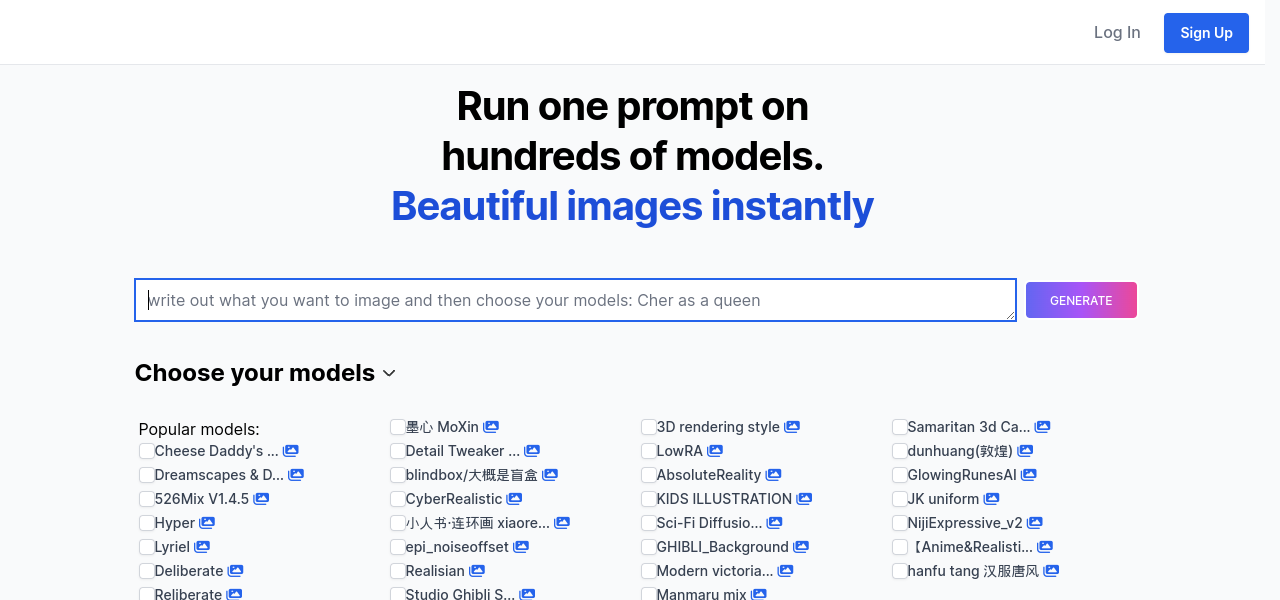1280x600 pixels.
Task: Open image icon beside 3D rendering style
Action: [x=791, y=427]
